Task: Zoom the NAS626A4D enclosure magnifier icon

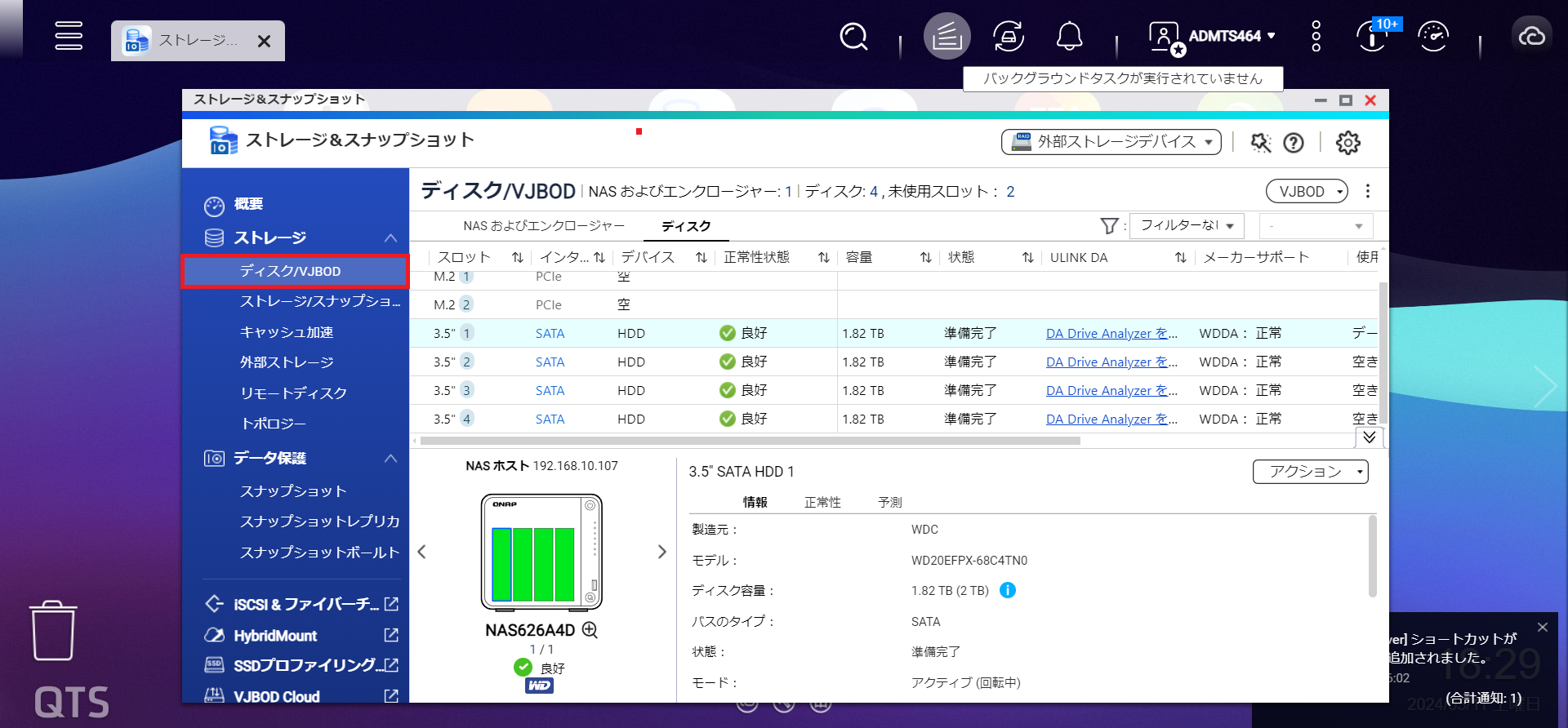Action: click(590, 630)
